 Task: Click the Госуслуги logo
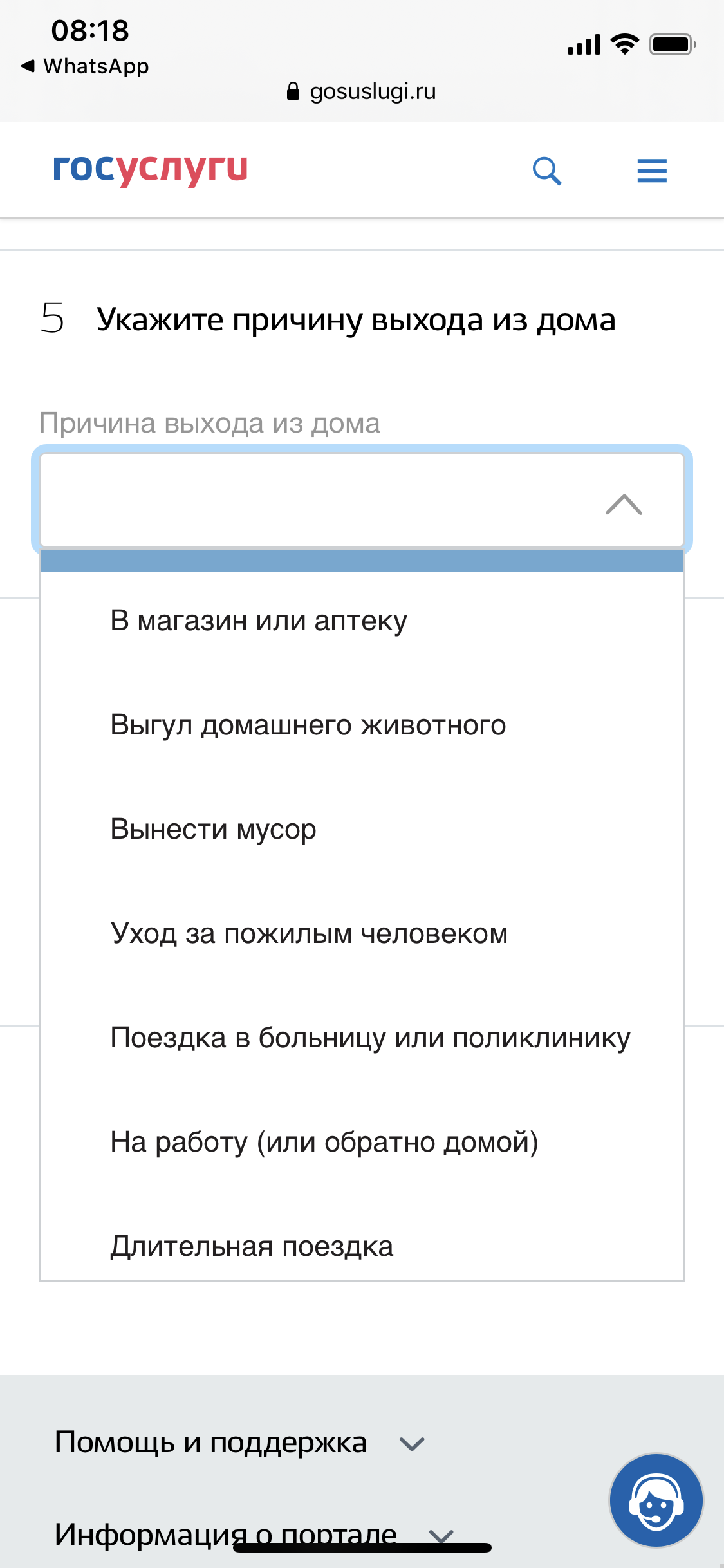[150, 169]
